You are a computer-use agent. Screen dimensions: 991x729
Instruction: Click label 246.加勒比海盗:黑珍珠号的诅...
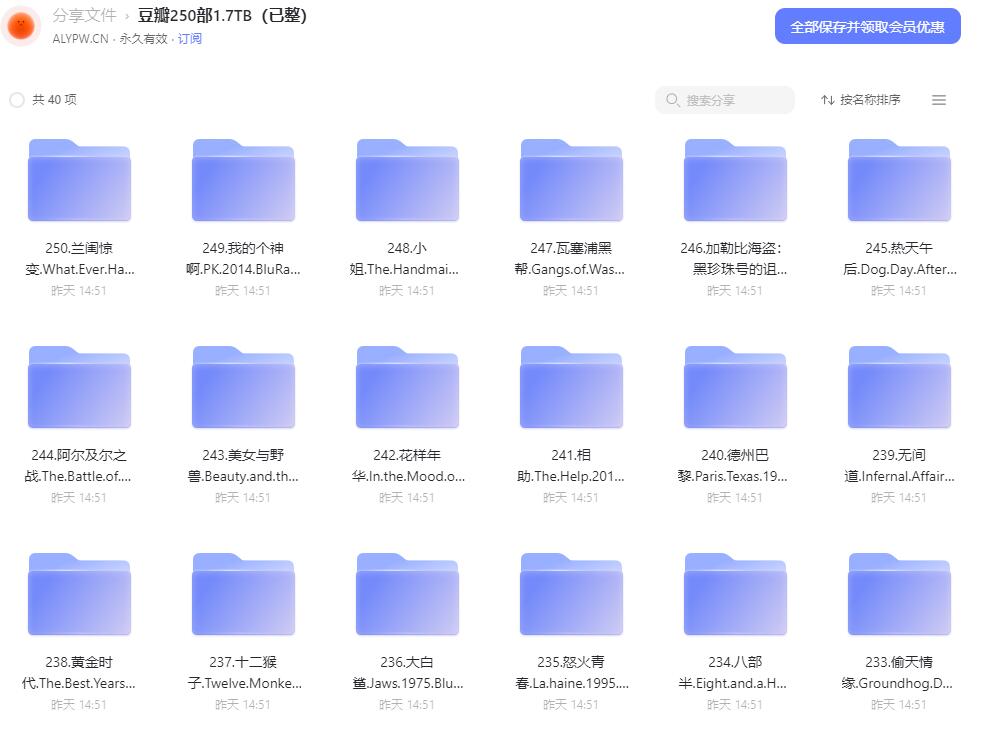coord(735,259)
